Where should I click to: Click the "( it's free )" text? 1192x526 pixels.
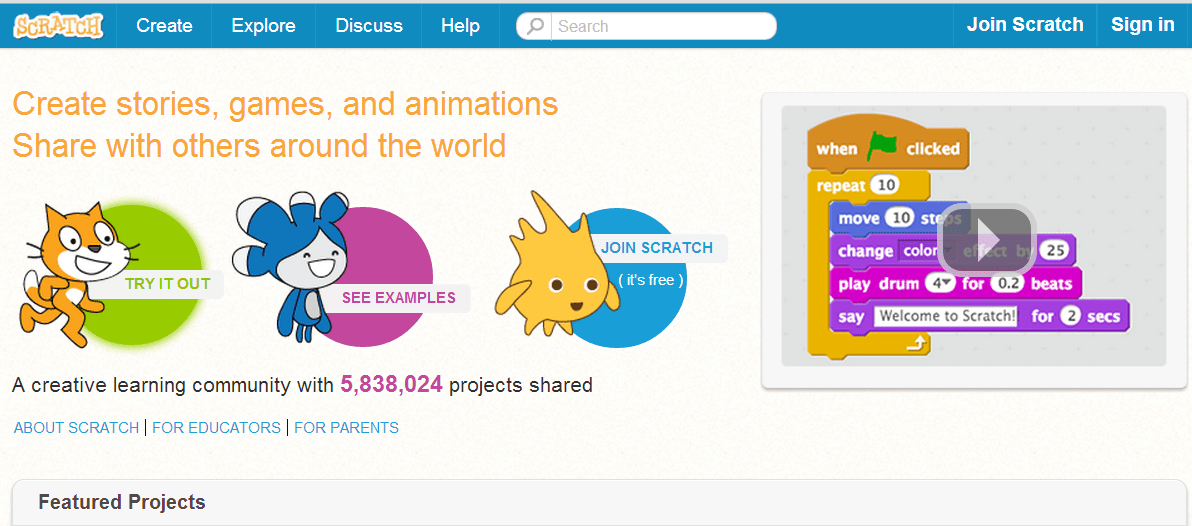[651, 280]
